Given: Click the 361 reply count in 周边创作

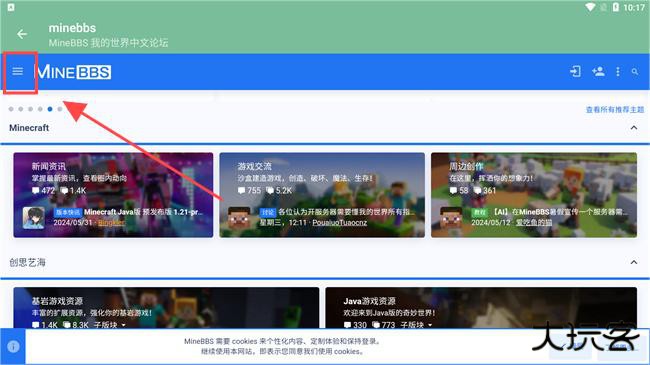Looking at the screenshot, I should coord(489,191).
